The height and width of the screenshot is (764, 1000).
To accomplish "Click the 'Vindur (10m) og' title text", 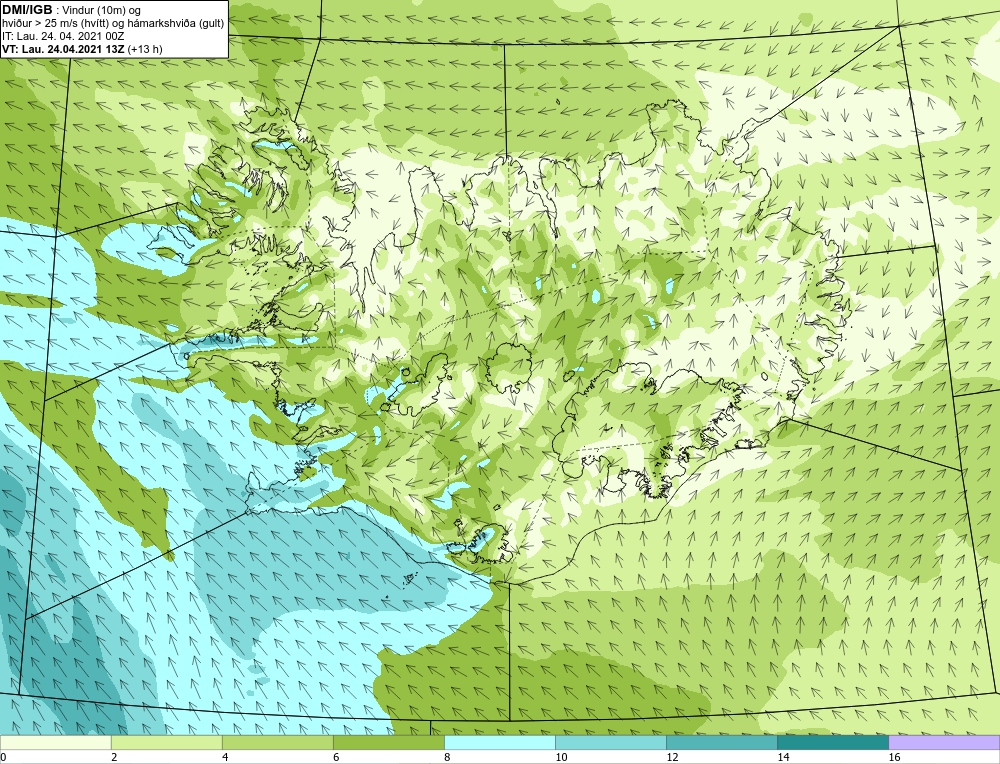I will [x=102, y=10].
